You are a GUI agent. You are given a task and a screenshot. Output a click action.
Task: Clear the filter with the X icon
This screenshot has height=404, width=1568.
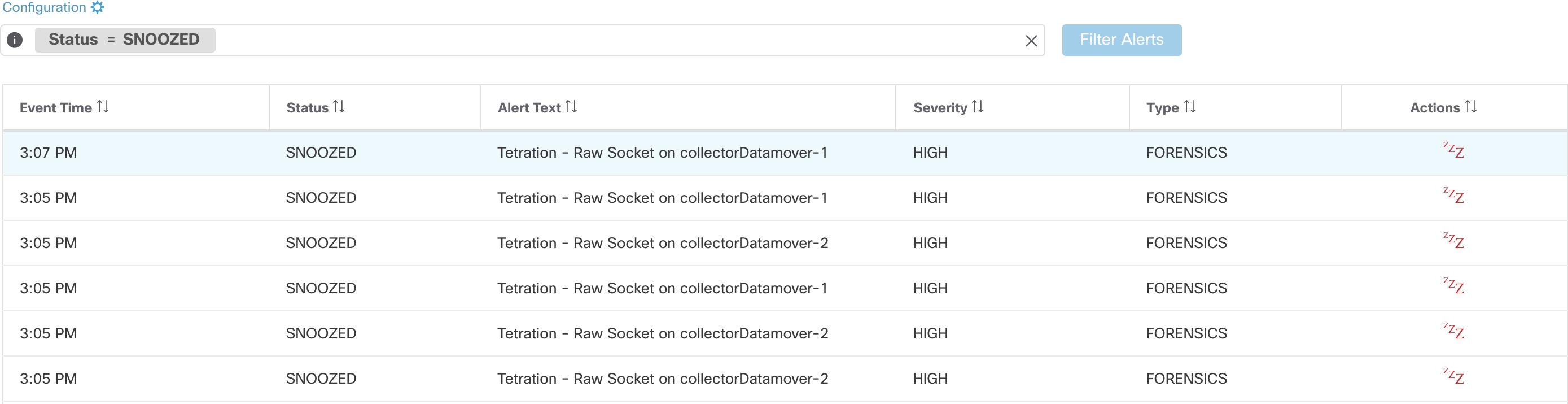pos(1031,41)
